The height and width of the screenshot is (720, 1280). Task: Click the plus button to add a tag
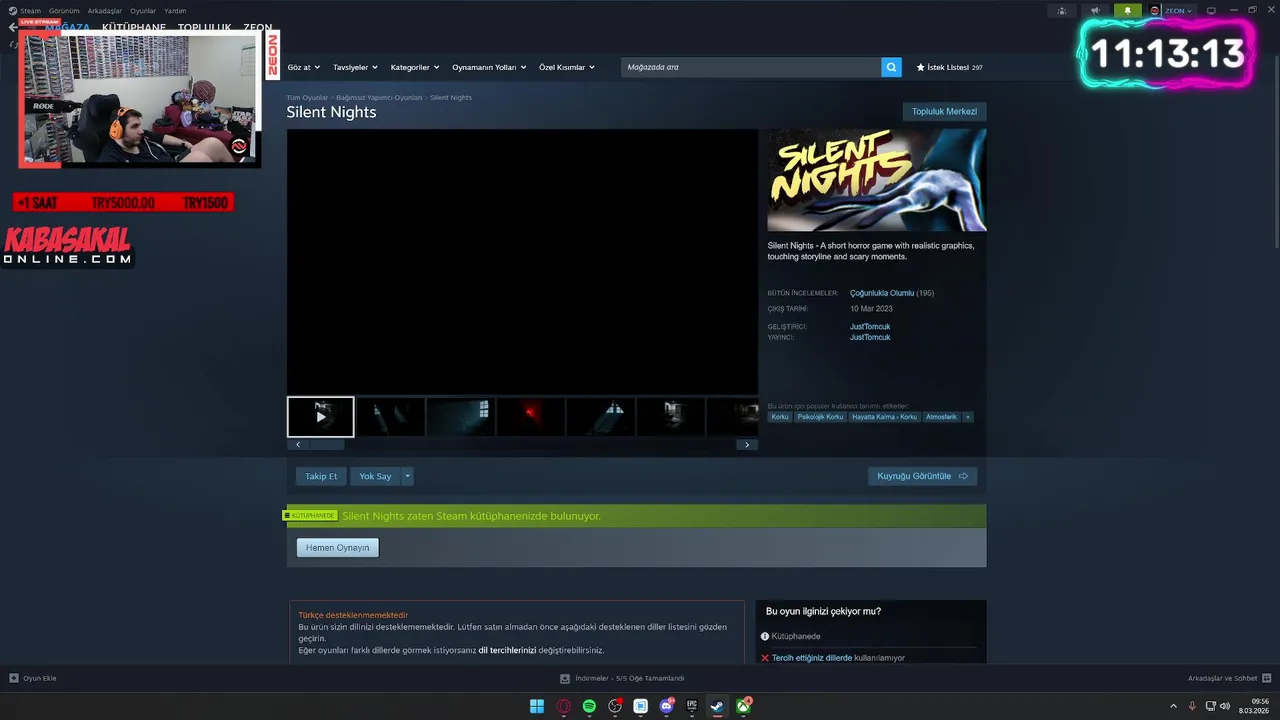(967, 417)
